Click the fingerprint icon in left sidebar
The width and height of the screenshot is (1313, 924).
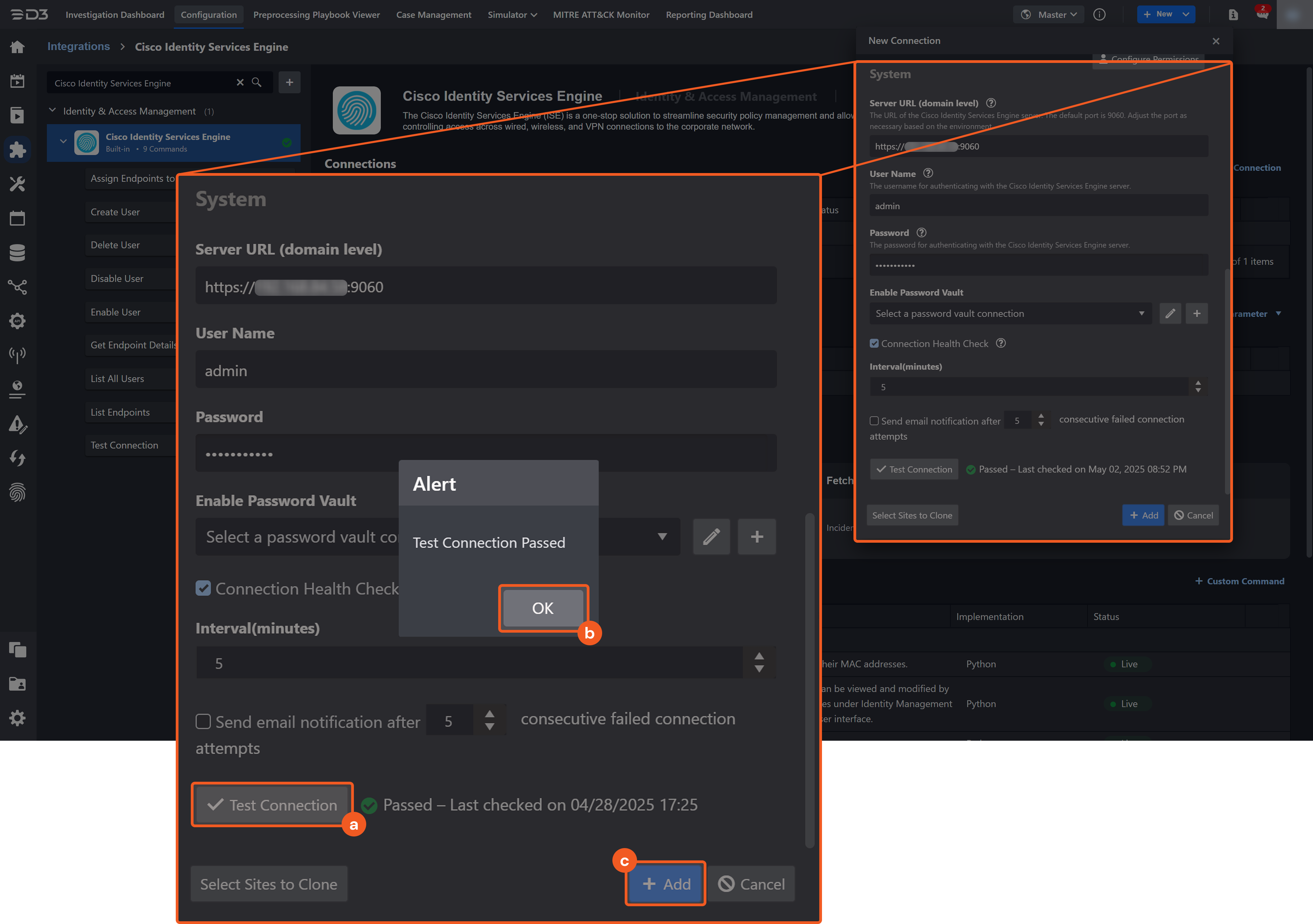pyautogui.click(x=17, y=492)
